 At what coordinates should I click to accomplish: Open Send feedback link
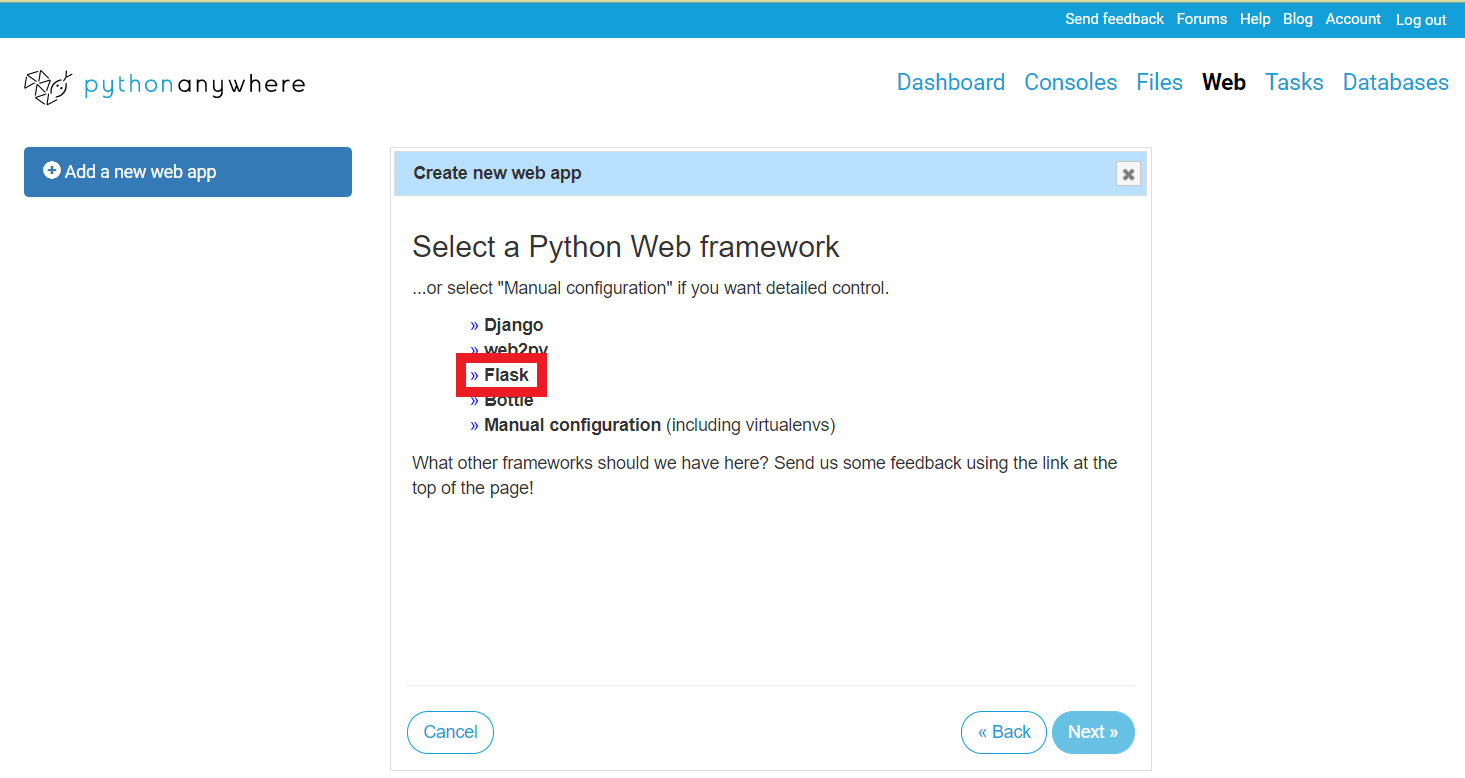tap(1114, 19)
